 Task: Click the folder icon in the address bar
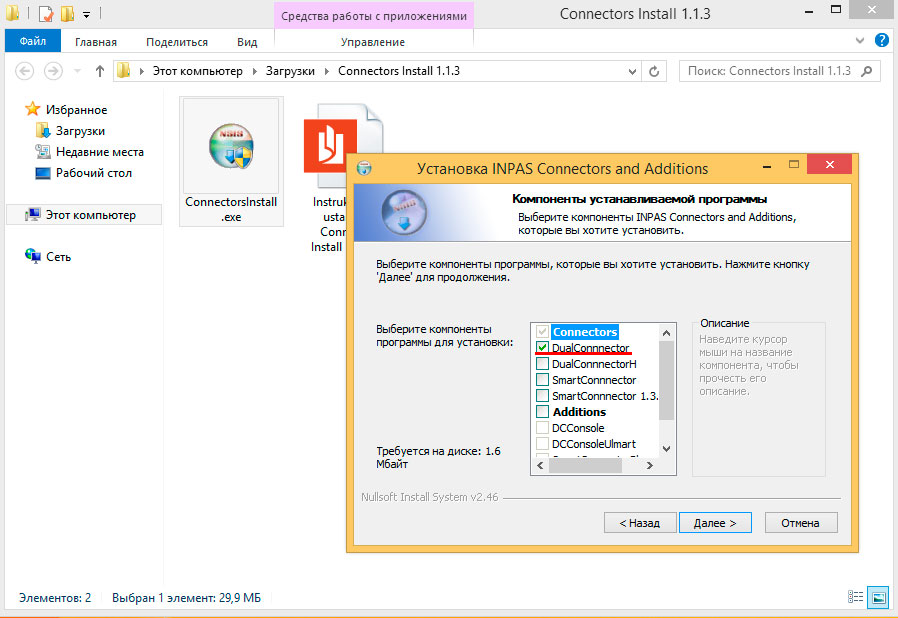point(124,71)
